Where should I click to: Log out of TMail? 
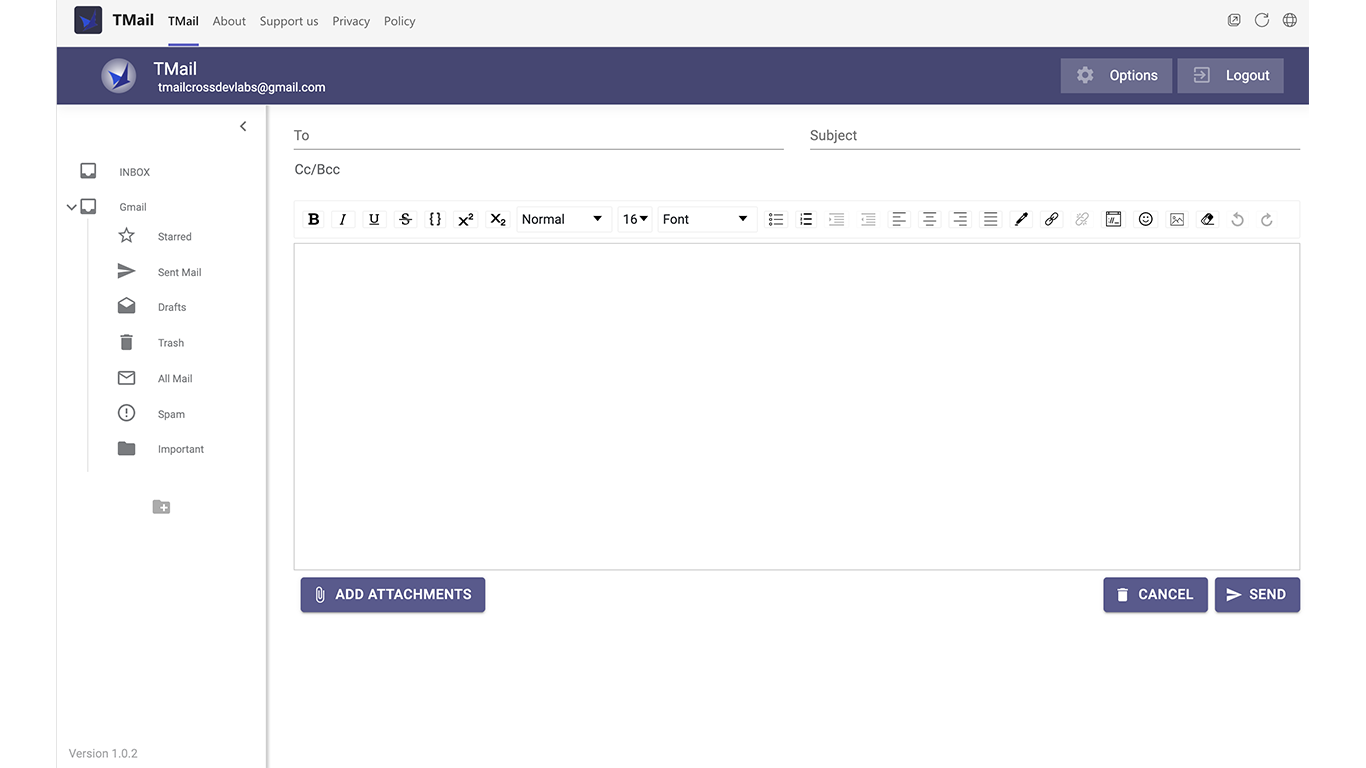[x=1230, y=75]
